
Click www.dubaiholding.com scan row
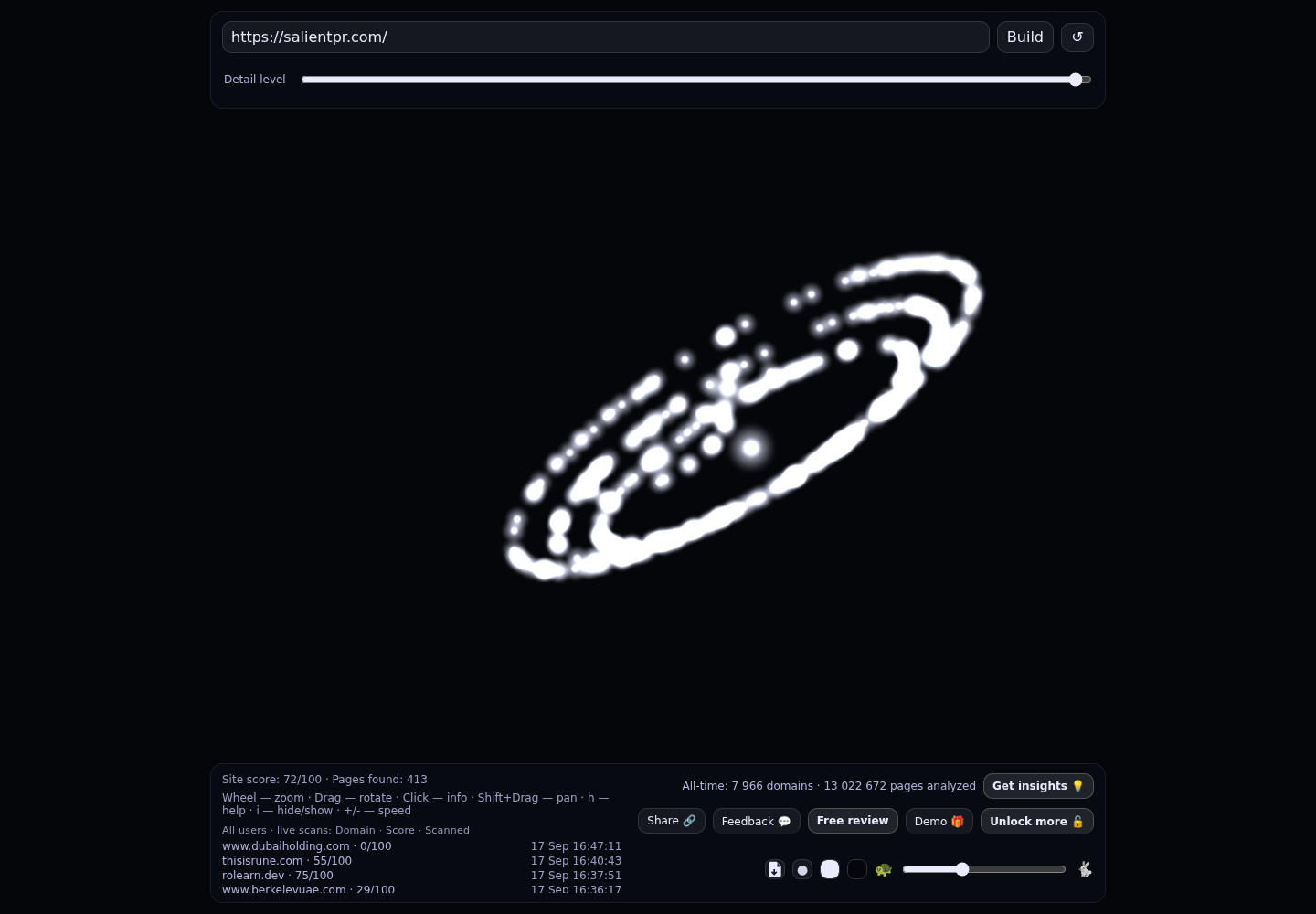tap(421, 846)
